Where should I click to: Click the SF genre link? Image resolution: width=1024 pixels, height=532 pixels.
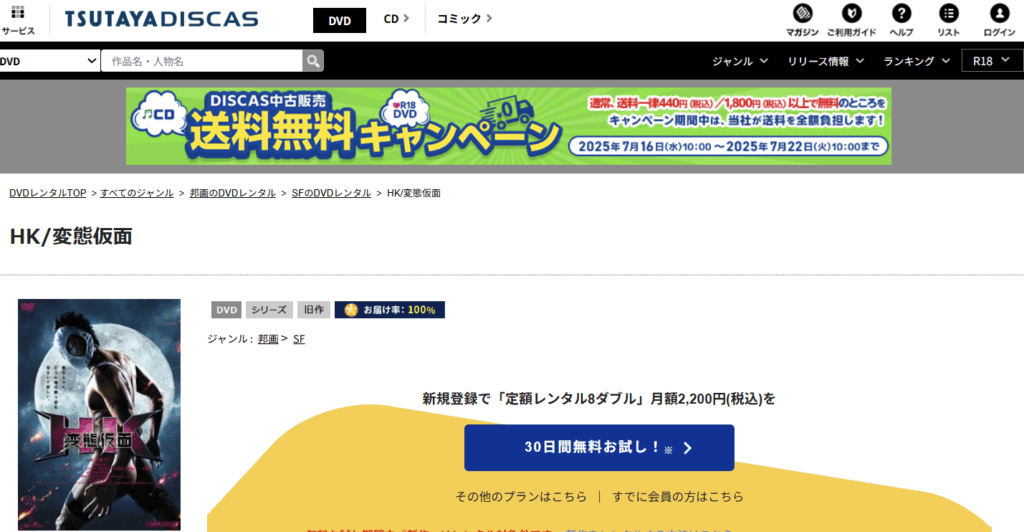coord(299,339)
